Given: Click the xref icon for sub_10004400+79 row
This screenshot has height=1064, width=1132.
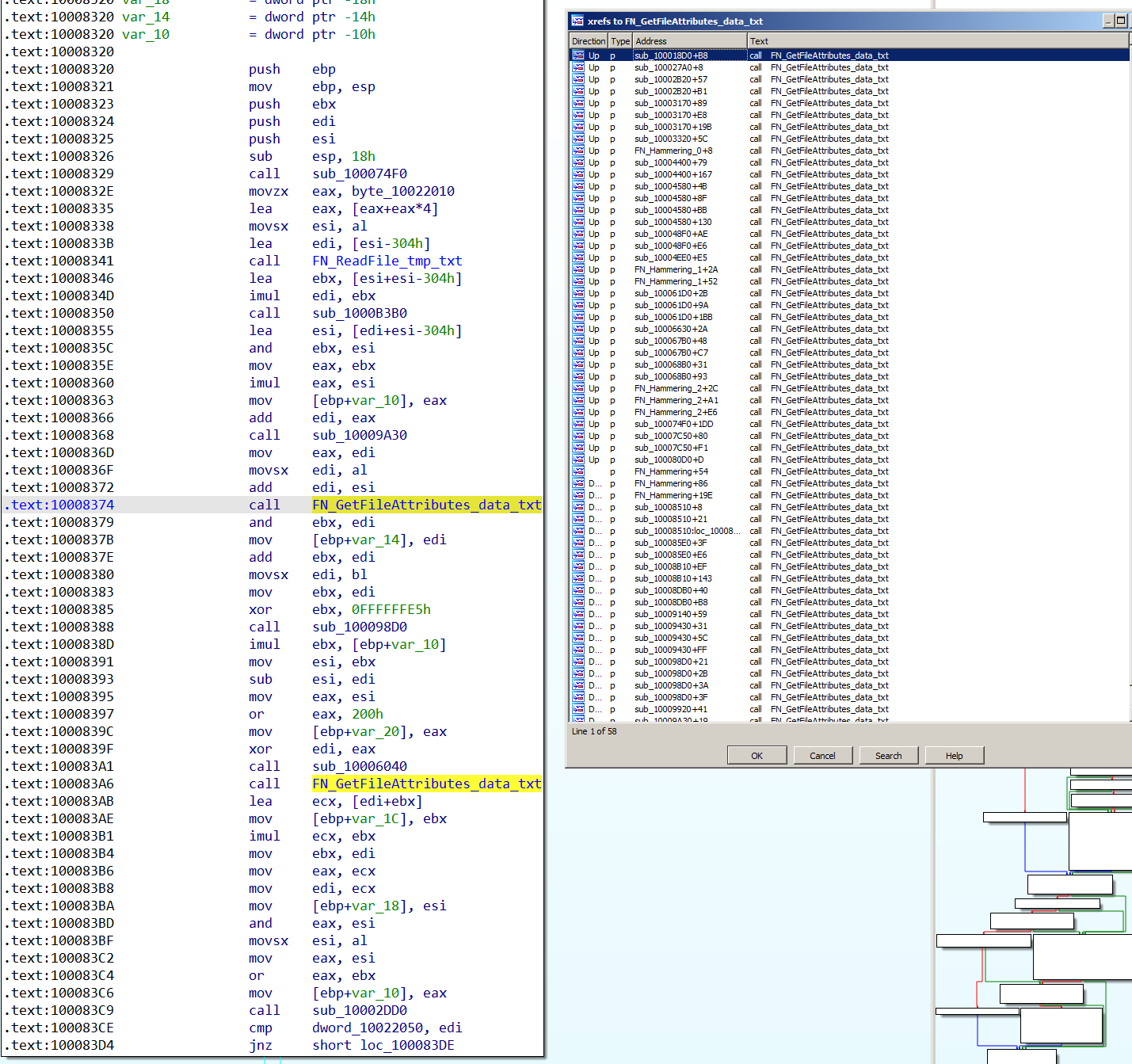Looking at the screenshot, I should coord(578,162).
